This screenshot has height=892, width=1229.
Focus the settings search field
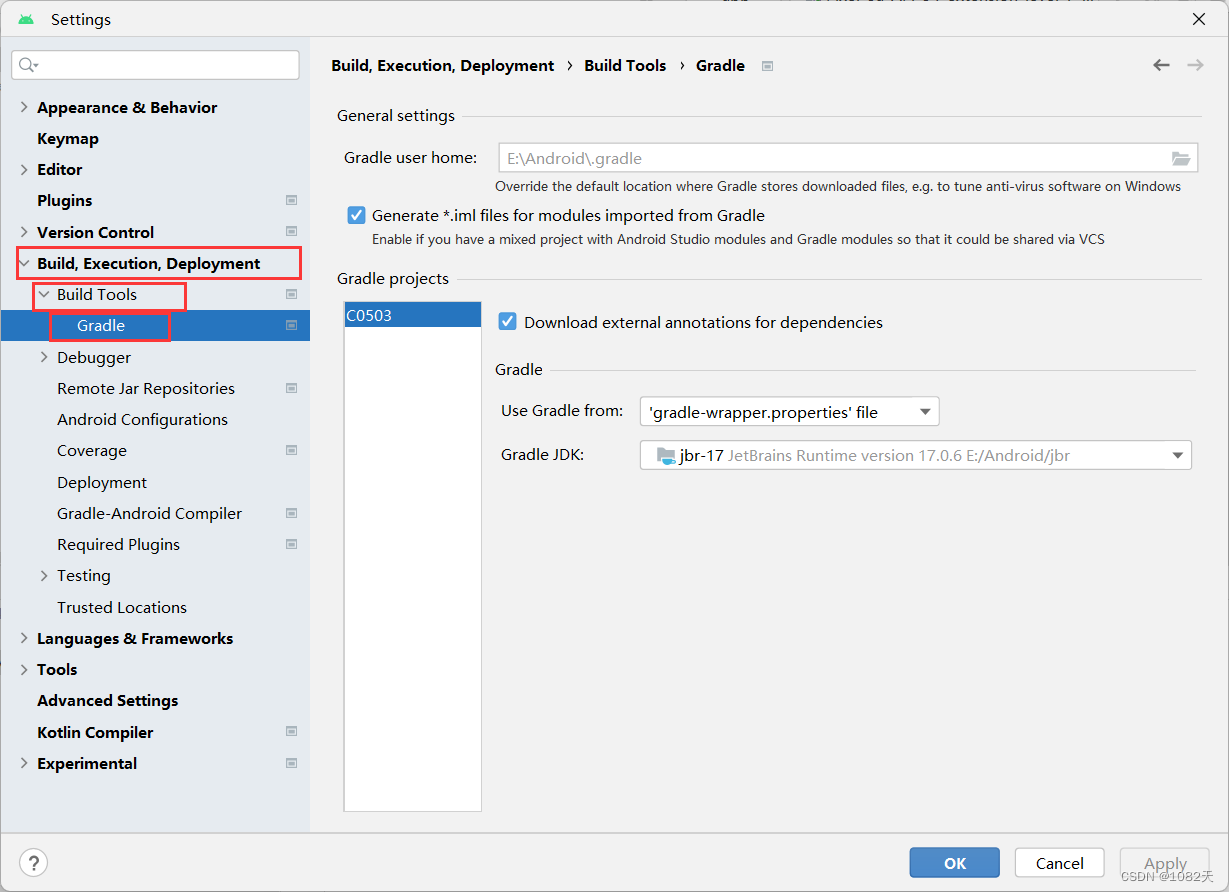point(156,65)
